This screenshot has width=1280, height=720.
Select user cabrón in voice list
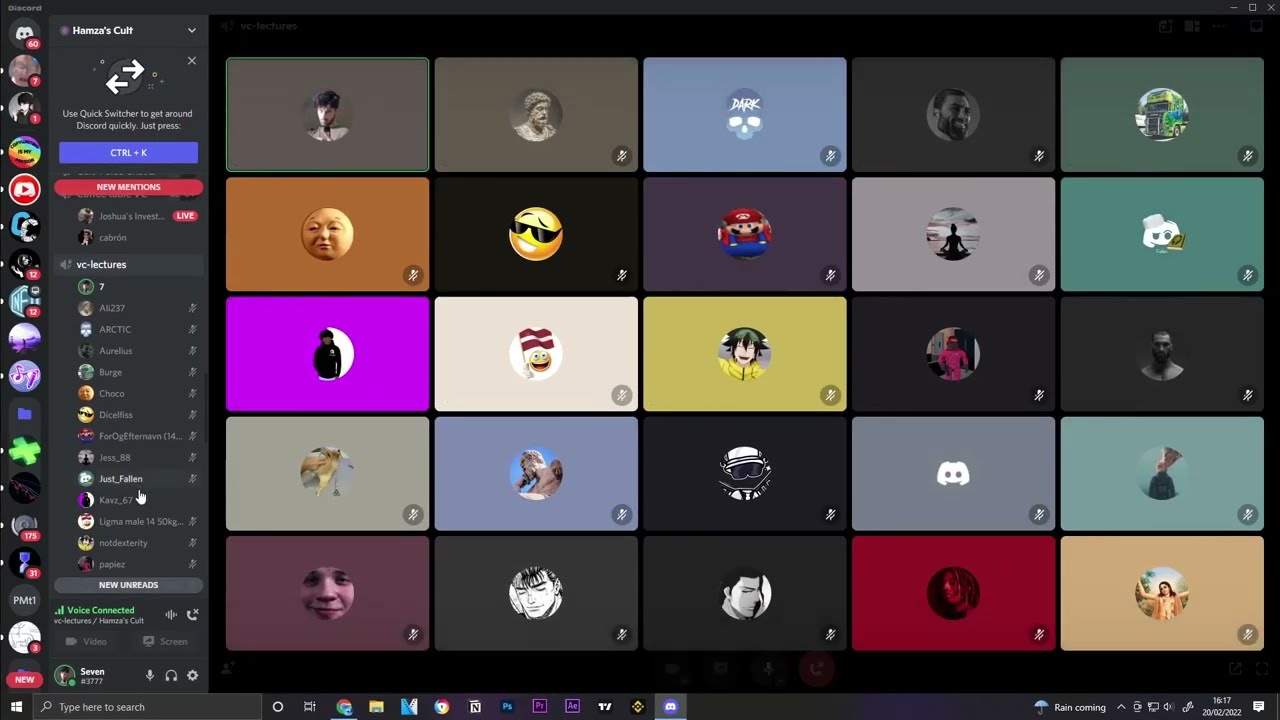(x=136, y=237)
